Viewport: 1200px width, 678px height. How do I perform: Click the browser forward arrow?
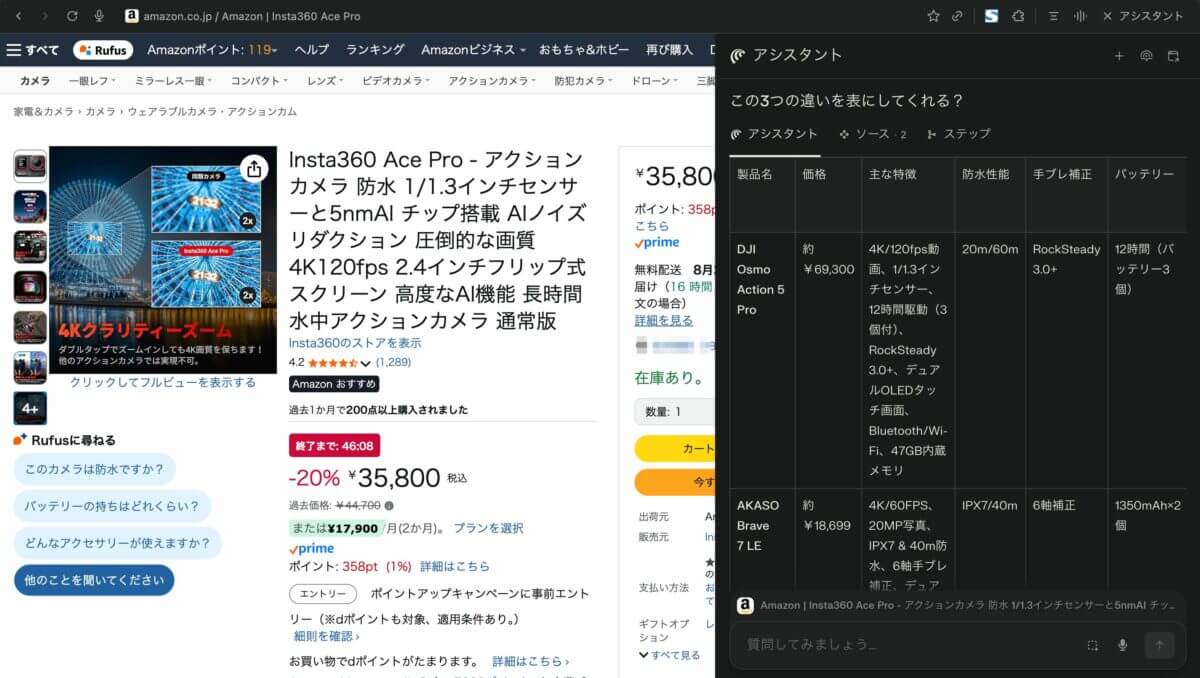pos(45,16)
